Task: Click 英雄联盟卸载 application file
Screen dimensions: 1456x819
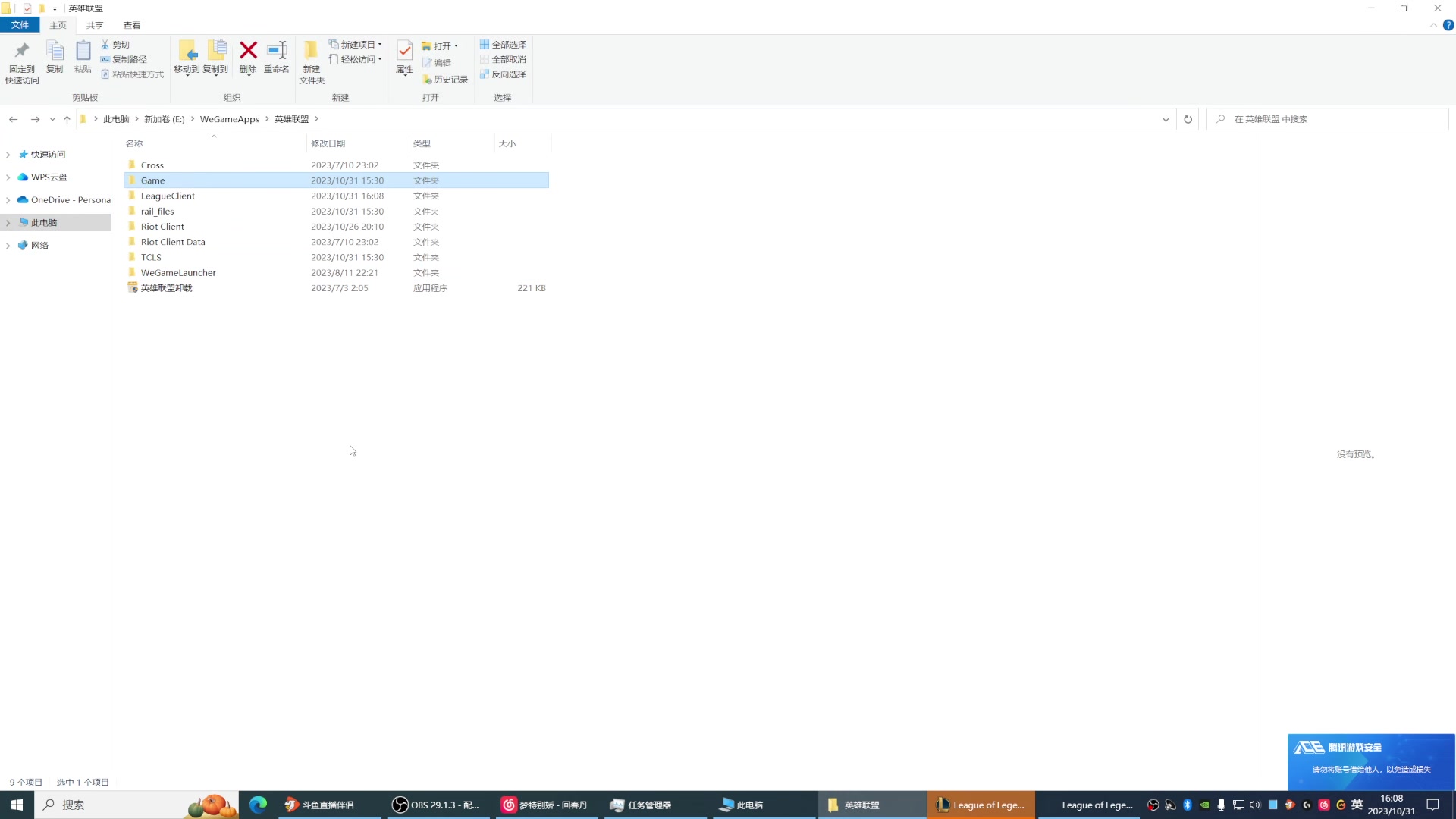Action: coord(166,288)
